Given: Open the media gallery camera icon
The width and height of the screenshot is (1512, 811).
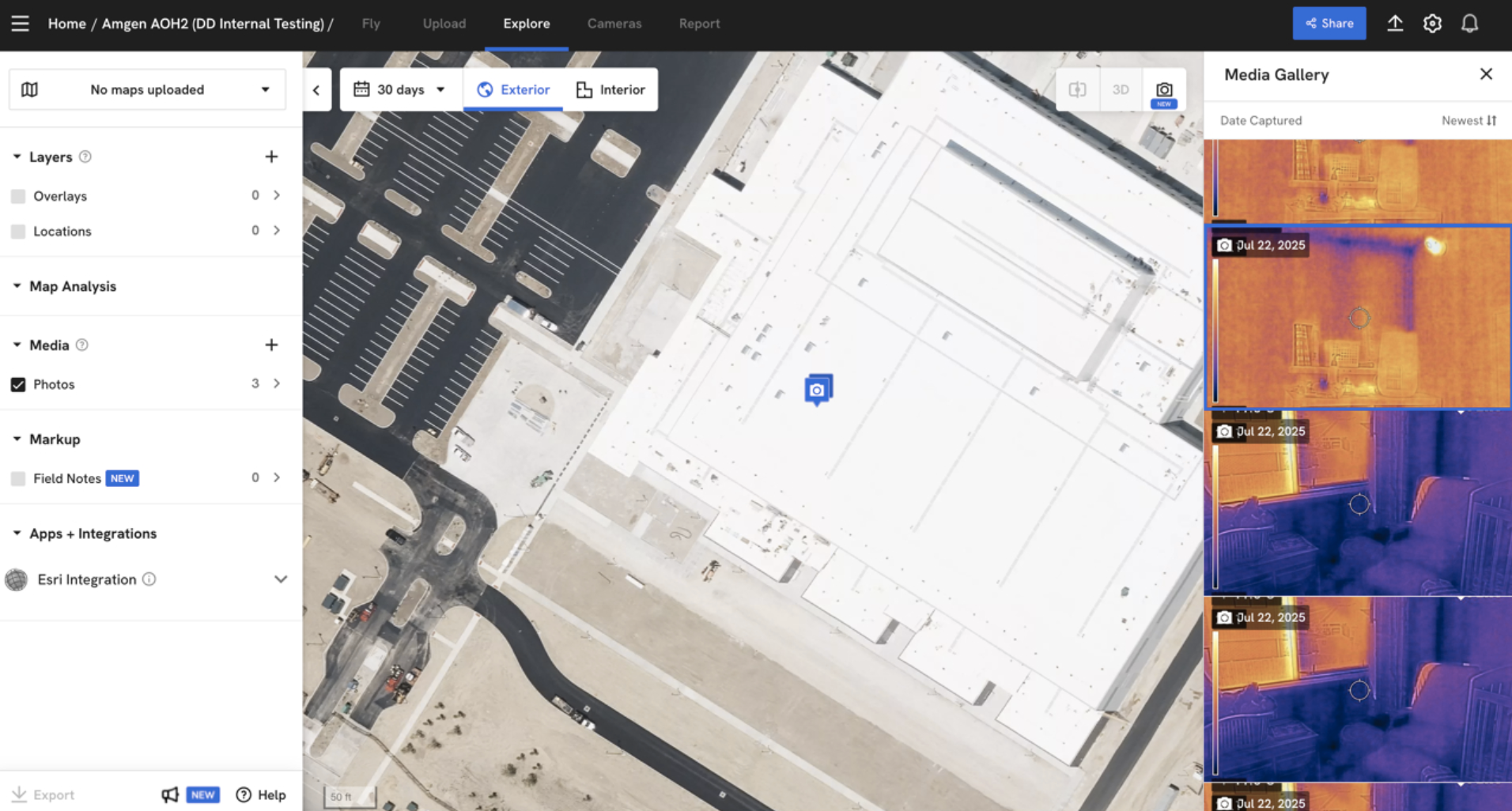Looking at the screenshot, I should 1163,90.
